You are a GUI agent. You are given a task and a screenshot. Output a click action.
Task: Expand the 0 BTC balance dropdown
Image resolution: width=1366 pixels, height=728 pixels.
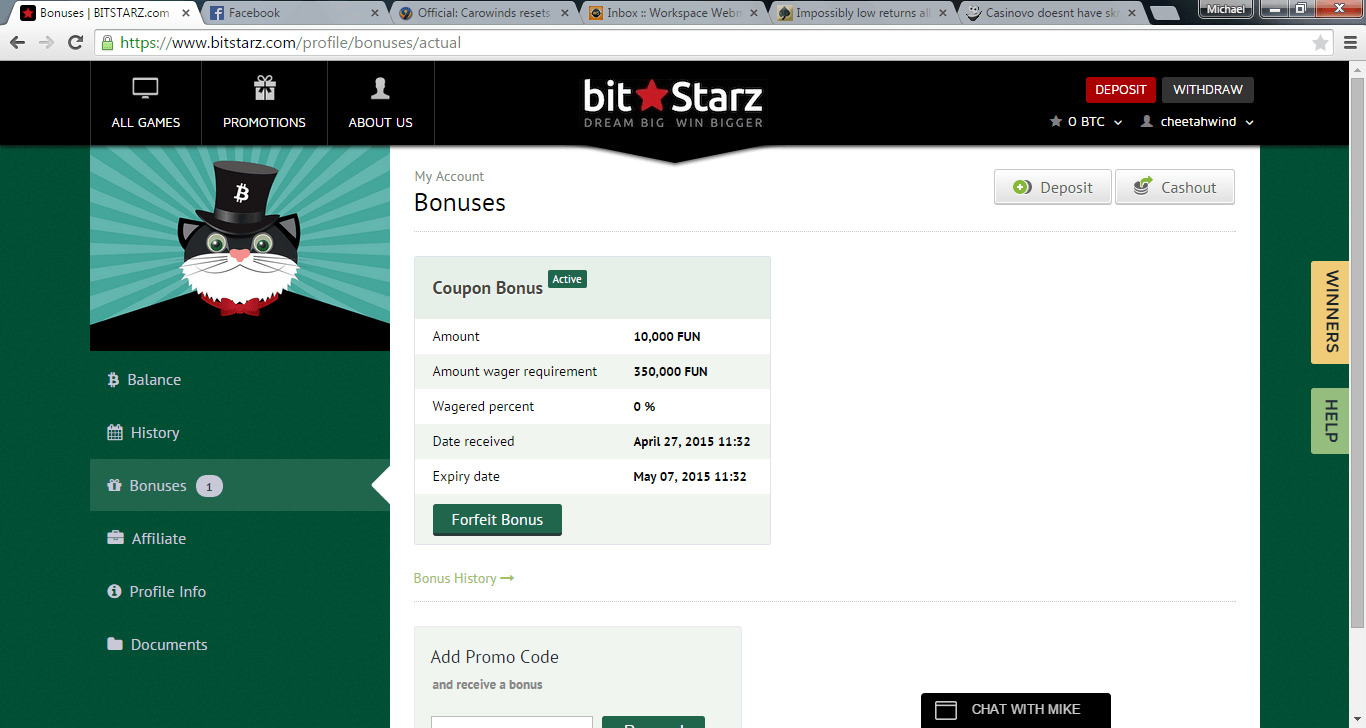(1118, 122)
